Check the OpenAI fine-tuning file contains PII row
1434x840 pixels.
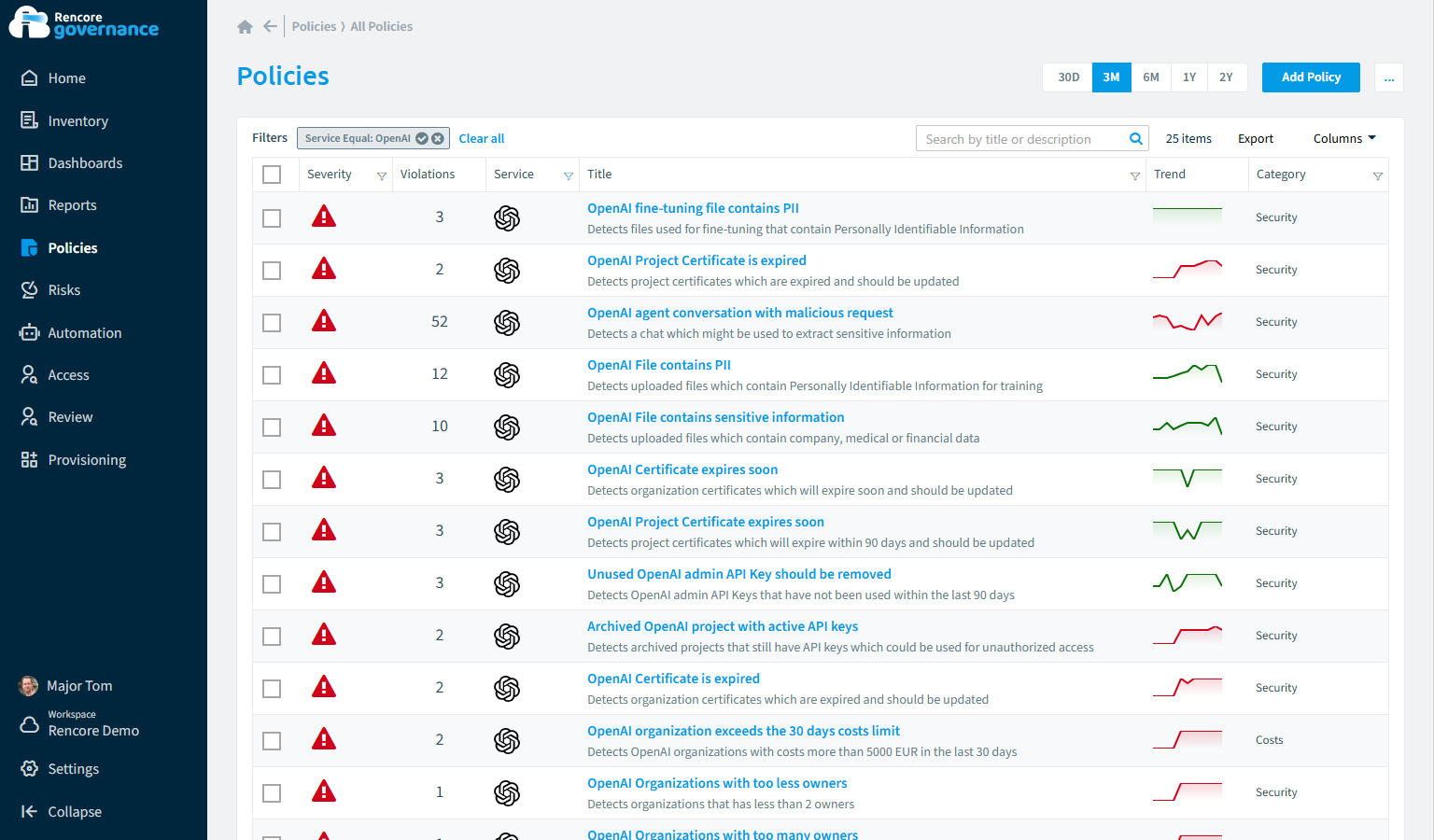pyautogui.click(x=272, y=218)
